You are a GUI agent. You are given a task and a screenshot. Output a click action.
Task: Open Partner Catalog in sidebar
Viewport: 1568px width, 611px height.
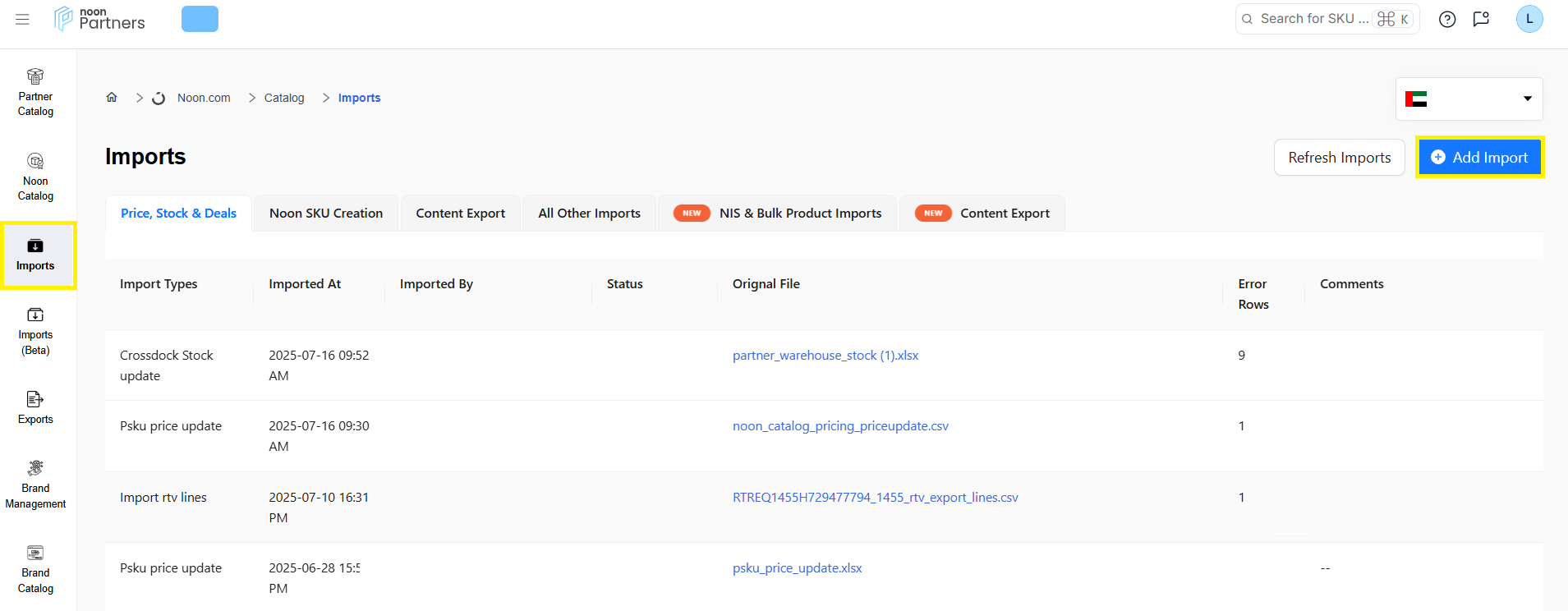coord(35,93)
